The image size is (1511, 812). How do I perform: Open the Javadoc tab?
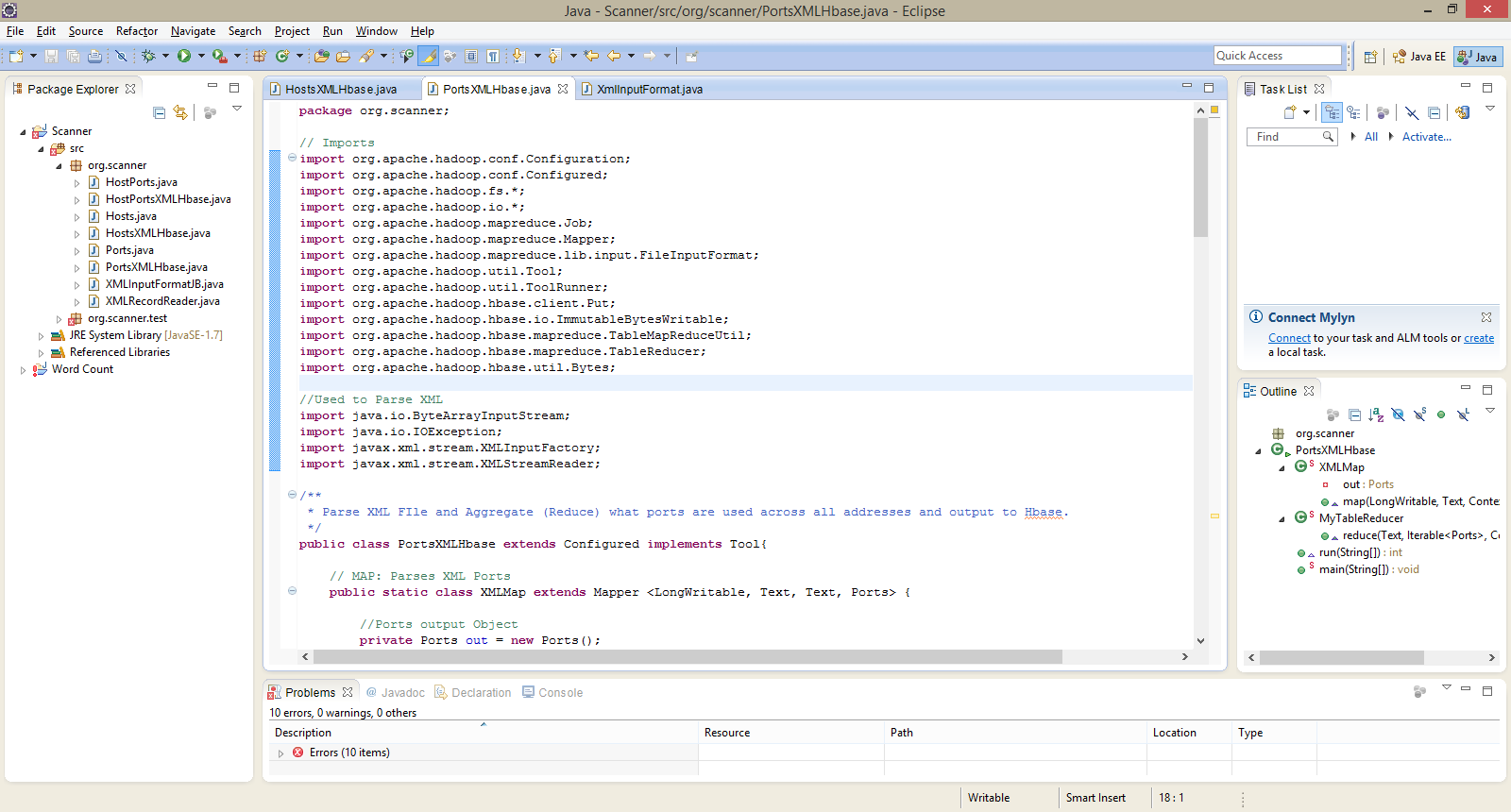(x=395, y=692)
